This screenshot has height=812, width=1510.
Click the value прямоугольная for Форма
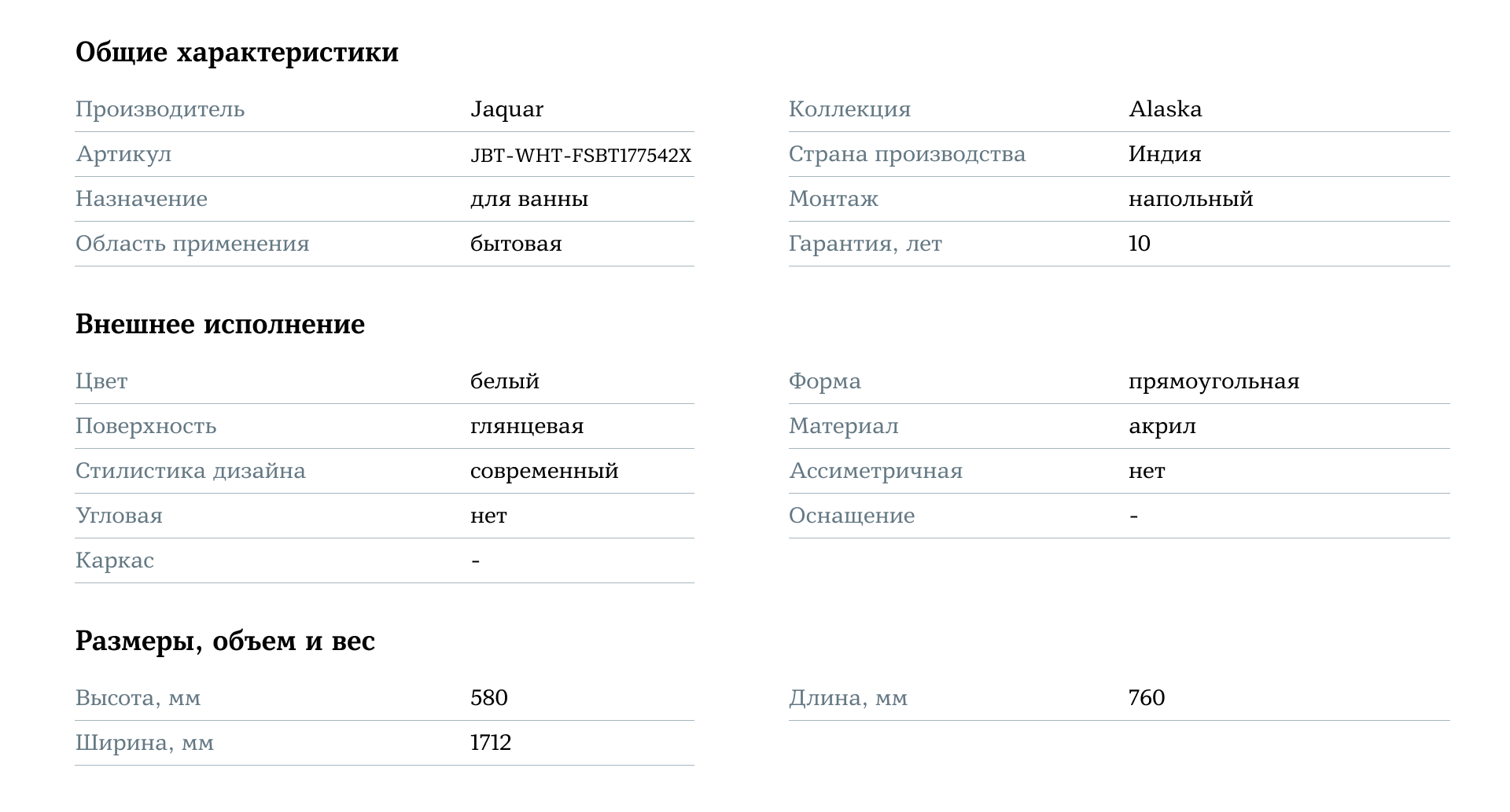1214,381
